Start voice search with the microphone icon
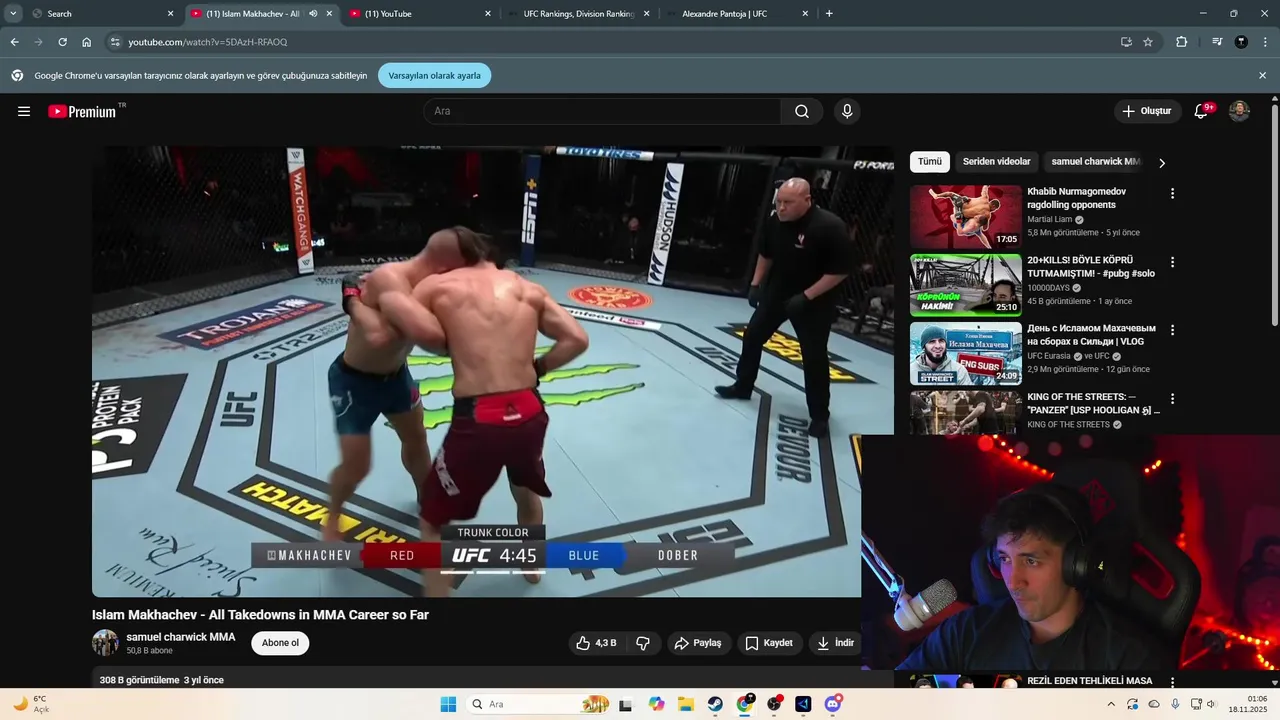The width and height of the screenshot is (1280, 720). pyautogui.click(x=847, y=111)
